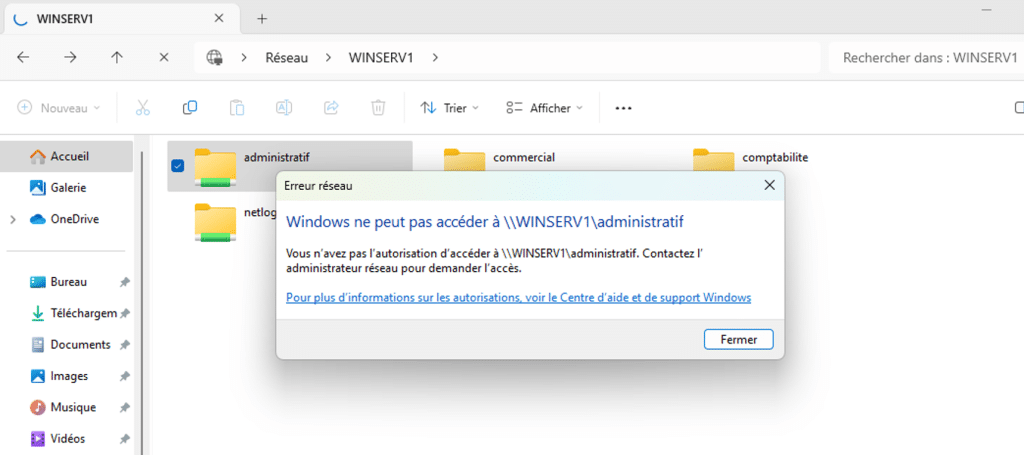Screen dimensions: 1024x455
Task: Open a new tab with plus button
Action: [262, 18]
